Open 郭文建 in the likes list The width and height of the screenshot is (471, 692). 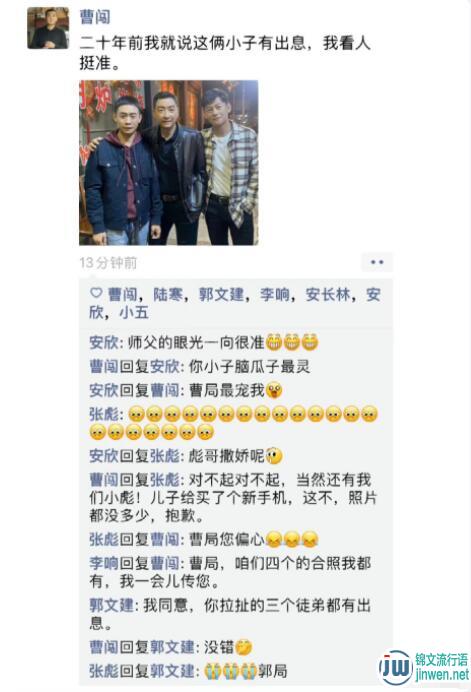pyautogui.click(x=222, y=294)
